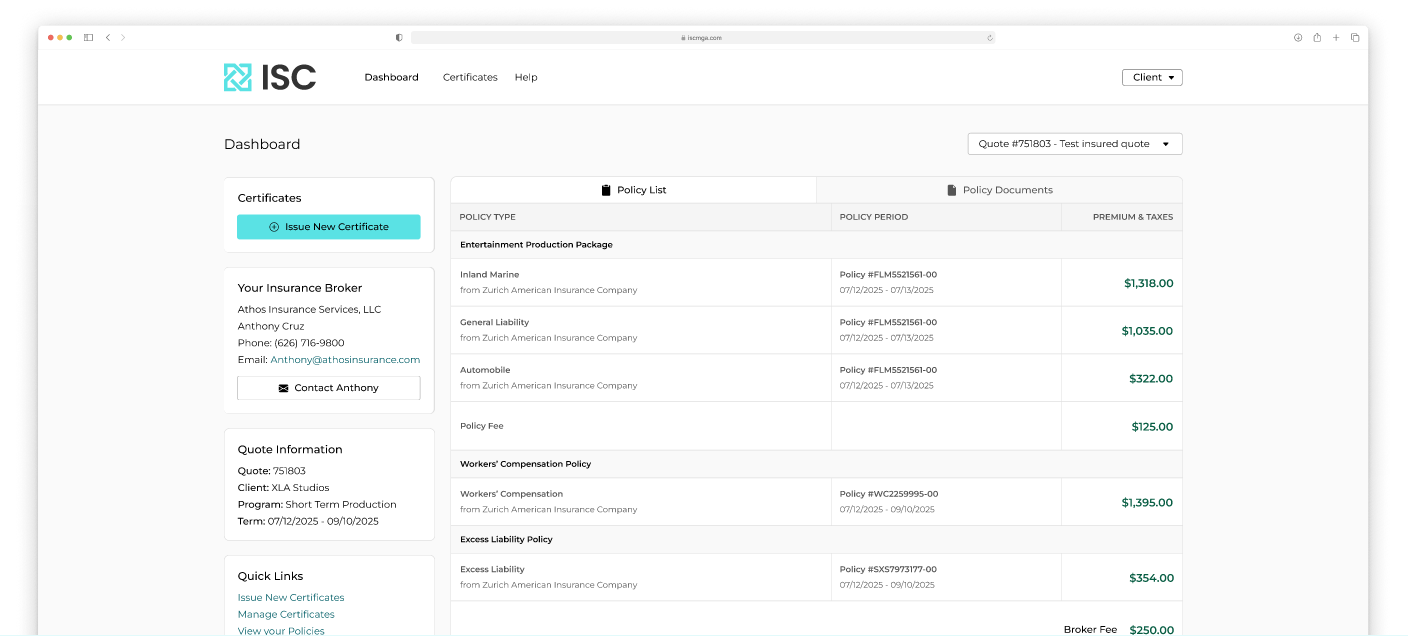Click the browser address bar field
This screenshot has width=1408, height=636.
pyautogui.click(x=702, y=38)
